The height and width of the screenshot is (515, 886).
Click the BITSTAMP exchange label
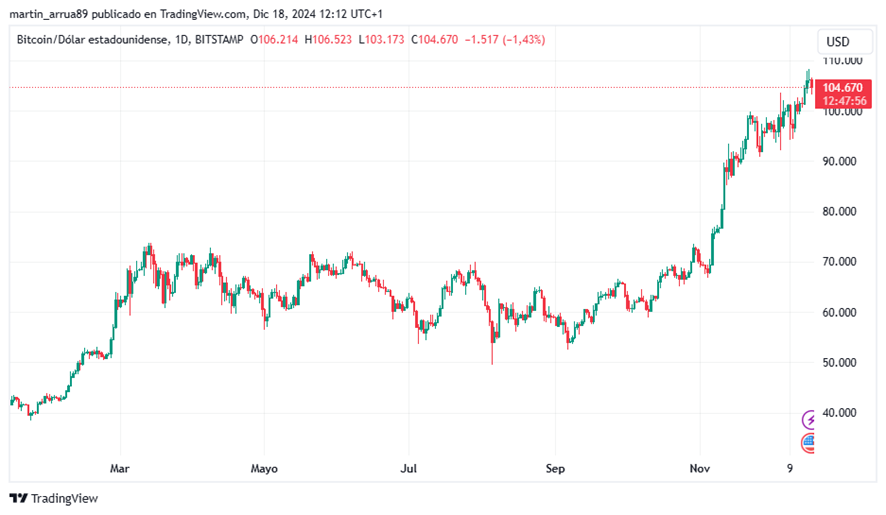(x=219, y=40)
